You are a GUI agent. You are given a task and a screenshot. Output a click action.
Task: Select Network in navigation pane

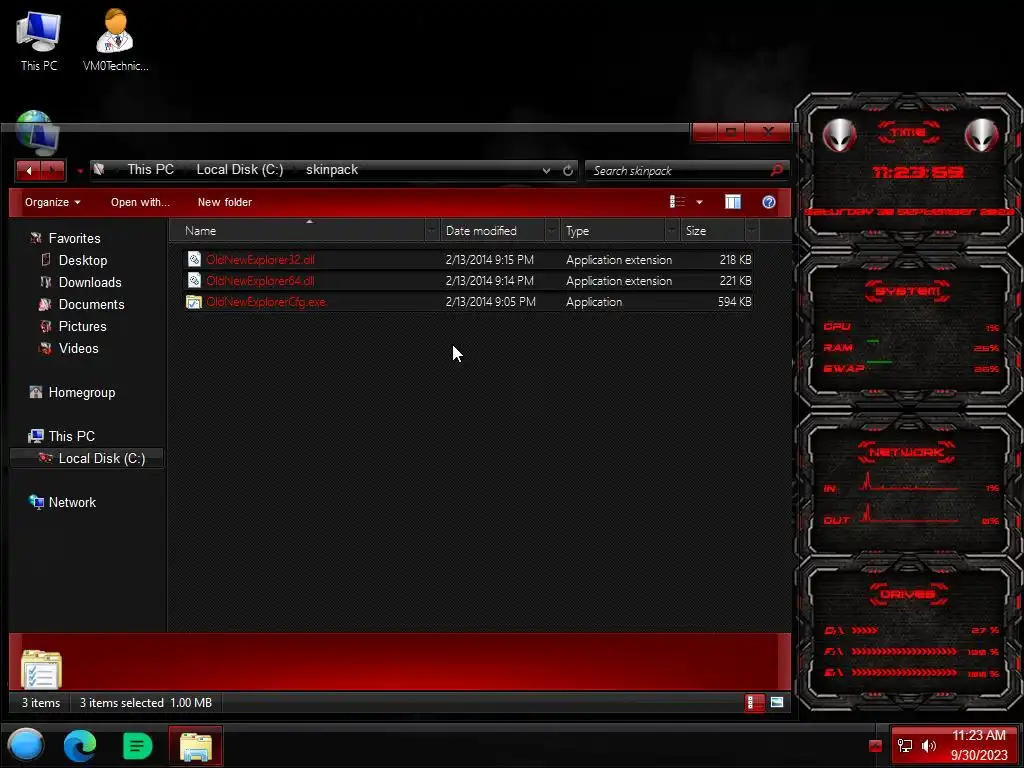click(63, 502)
